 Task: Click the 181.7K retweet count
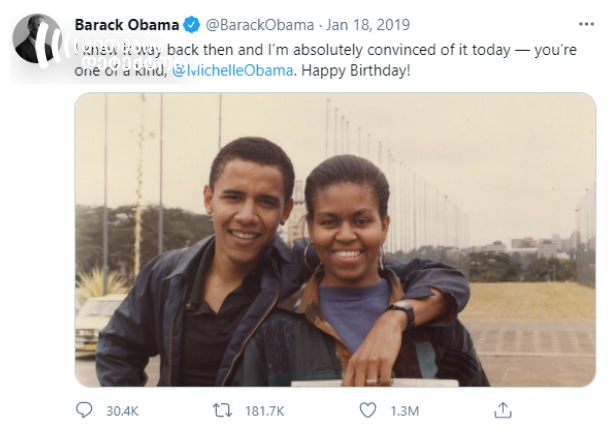tap(265, 411)
